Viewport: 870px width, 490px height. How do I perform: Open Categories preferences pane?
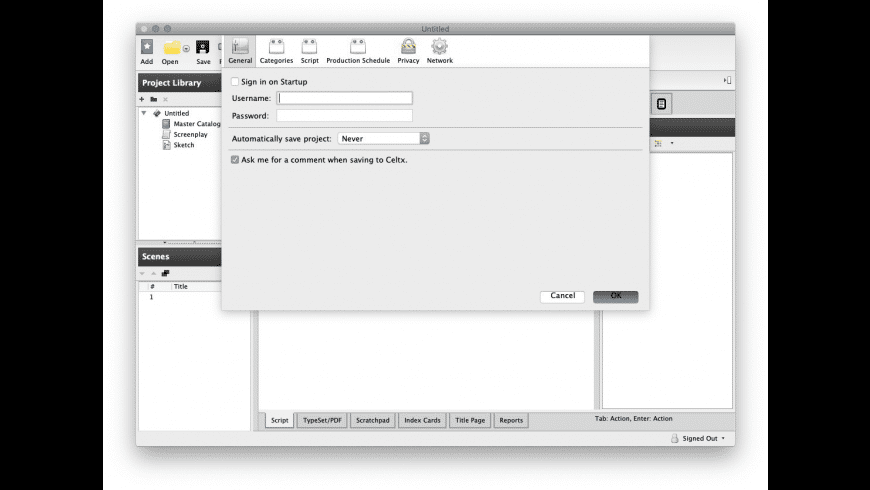click(x=276, y=47)
